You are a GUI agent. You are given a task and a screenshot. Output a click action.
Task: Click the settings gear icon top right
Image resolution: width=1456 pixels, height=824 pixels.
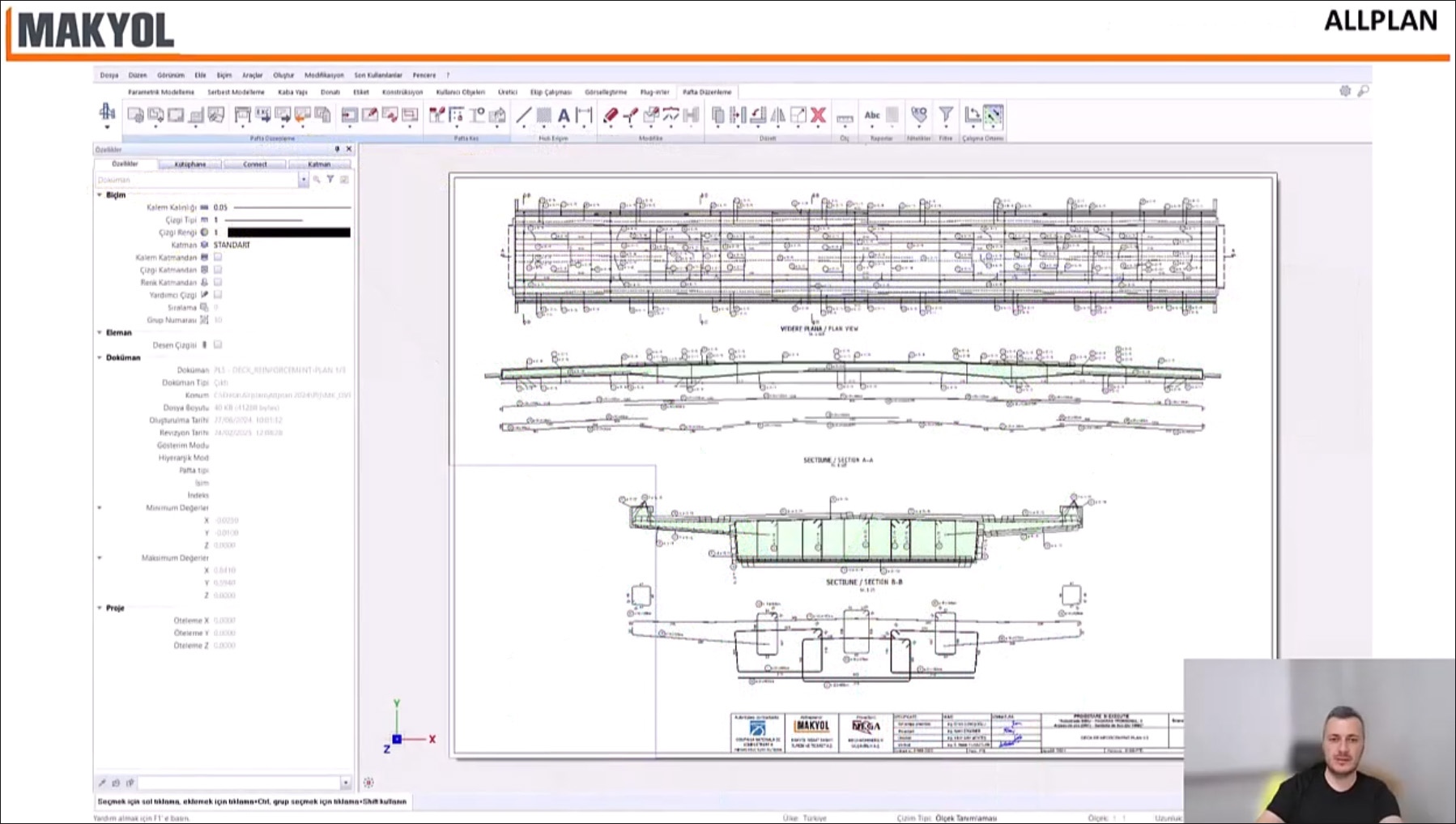pos(1345,91)
